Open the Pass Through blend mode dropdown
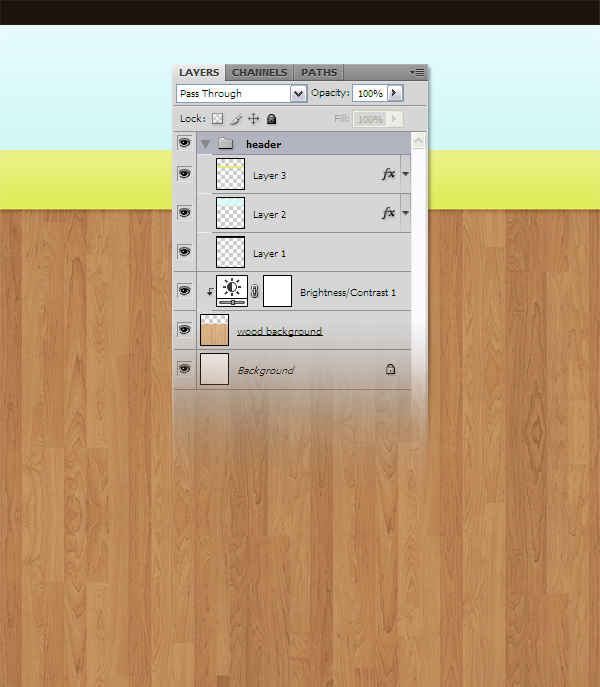The width and height of the screenshot is (600, 687). pos(298,94)
